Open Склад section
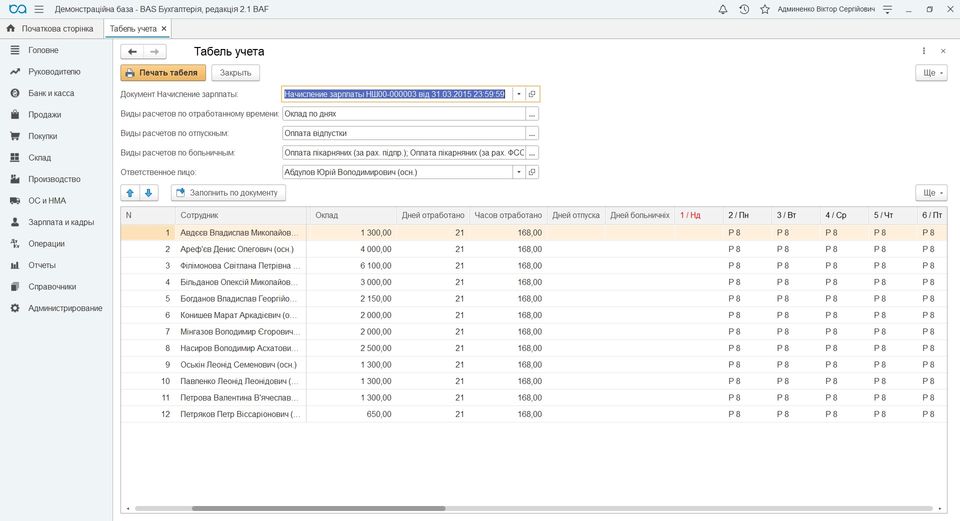960x521 pixels. [x=39, y=157]
